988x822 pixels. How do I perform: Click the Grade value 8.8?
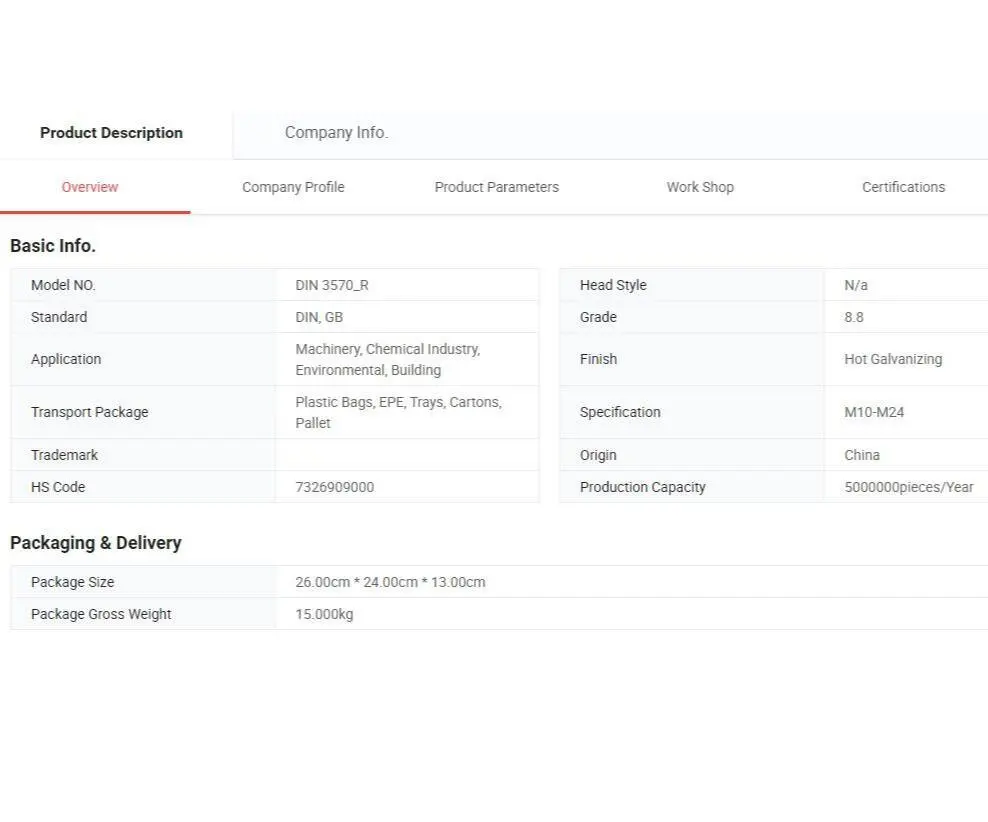(854, 317)
